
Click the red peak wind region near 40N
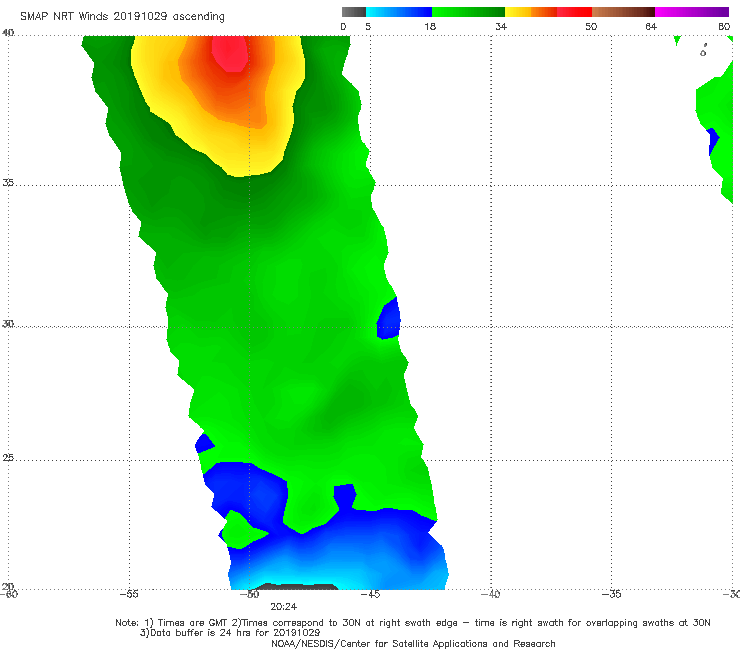[x=230, y=53]
